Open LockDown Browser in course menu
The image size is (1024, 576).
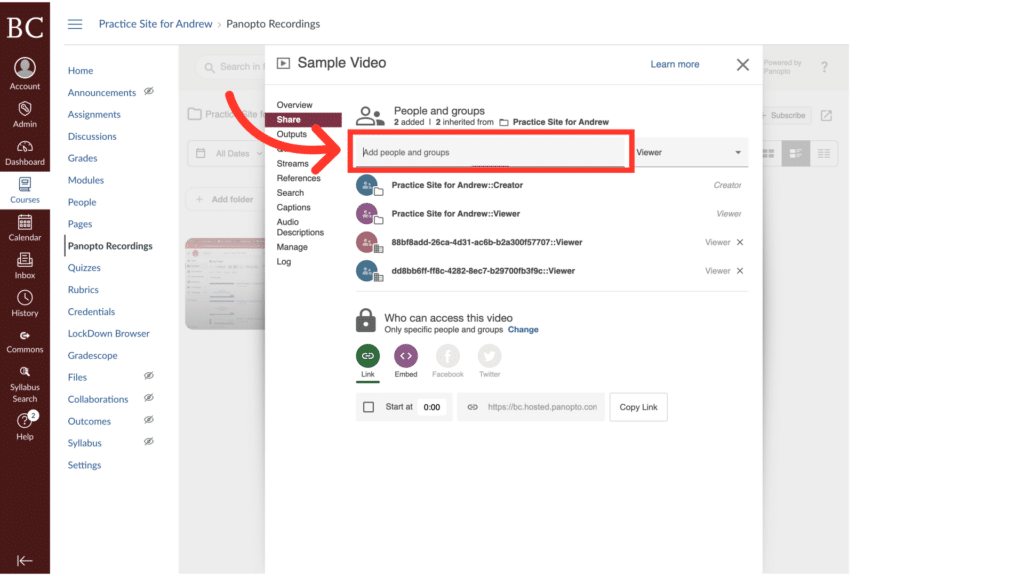pos(108,334)
